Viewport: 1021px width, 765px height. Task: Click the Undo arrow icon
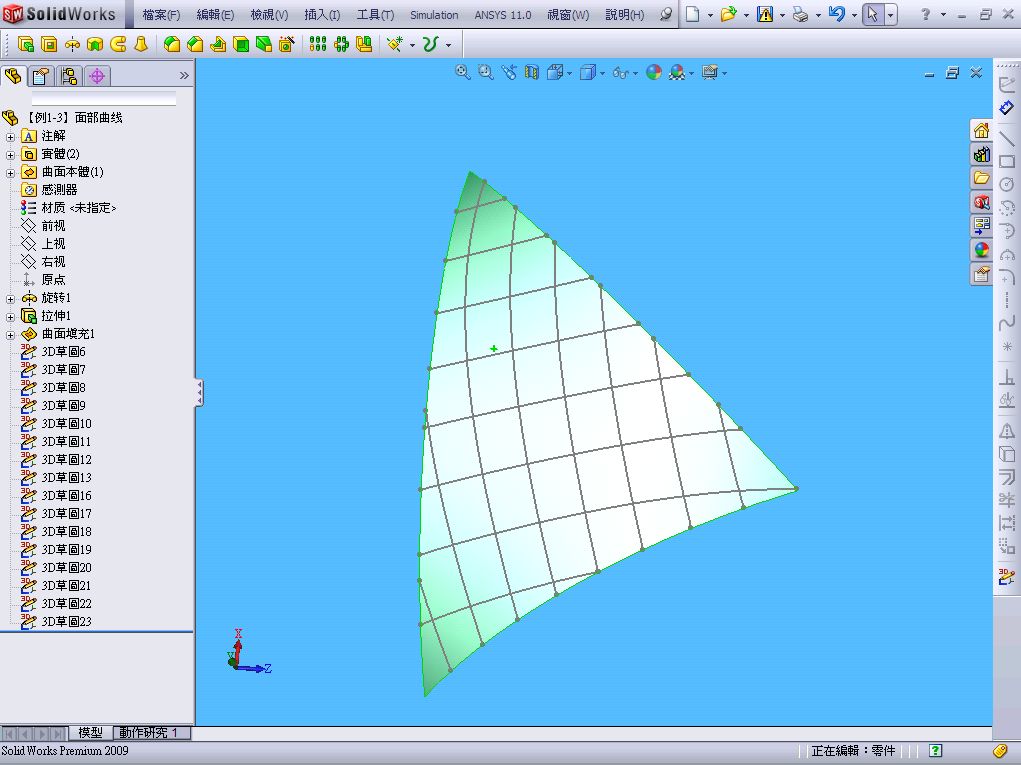[x=837, y=14]
